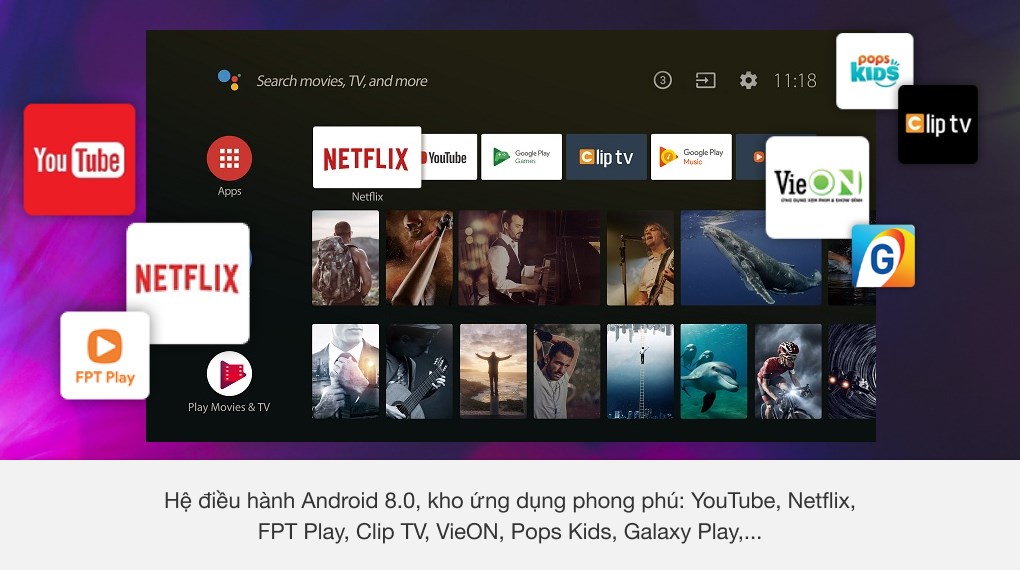
Task: Click the floating VieON logo
Action: pyautogui.click(x=817, y=187)
